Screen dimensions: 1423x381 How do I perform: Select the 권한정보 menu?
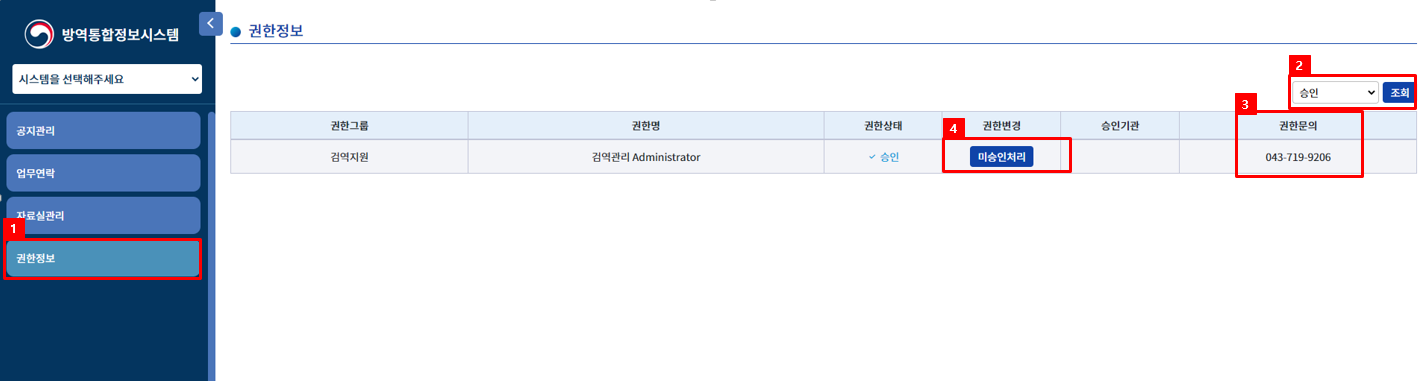[x=103, y=258]
